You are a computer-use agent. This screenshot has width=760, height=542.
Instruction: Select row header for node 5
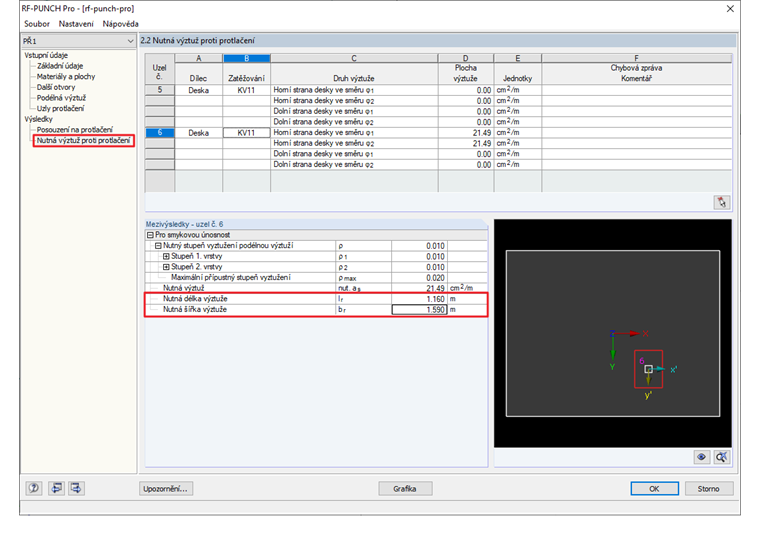click(159, 90)
